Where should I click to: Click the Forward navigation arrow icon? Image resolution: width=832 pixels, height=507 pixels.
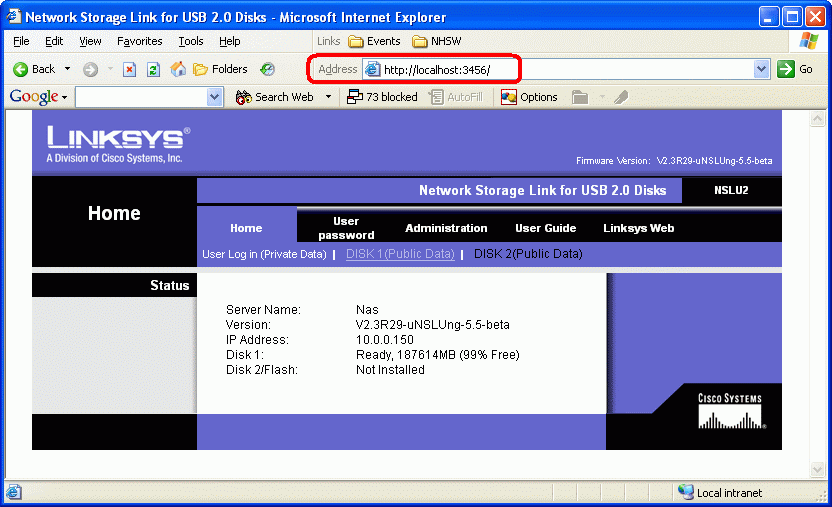[90, 69]
